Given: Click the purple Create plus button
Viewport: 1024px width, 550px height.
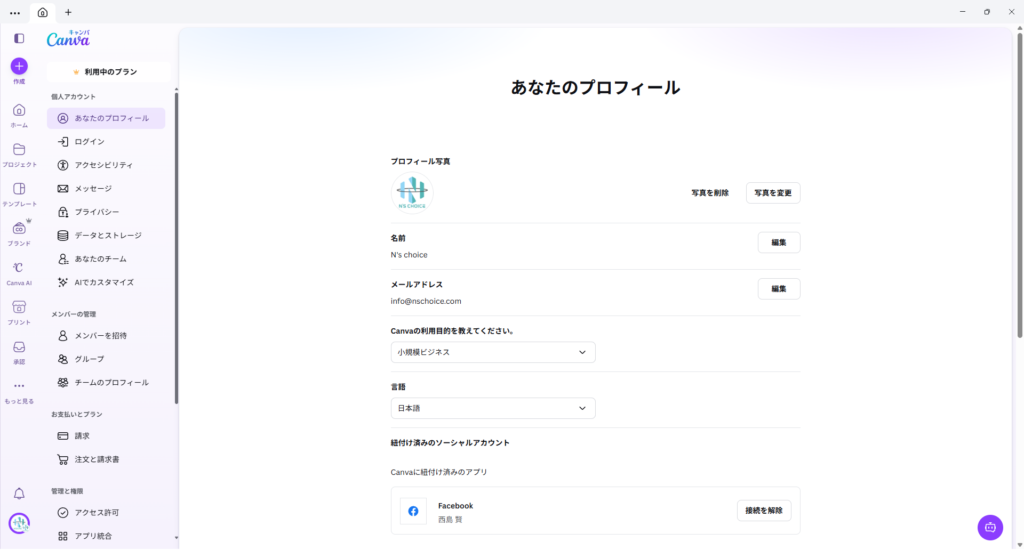Looking at the screenshot, I should tap(19, 66).
